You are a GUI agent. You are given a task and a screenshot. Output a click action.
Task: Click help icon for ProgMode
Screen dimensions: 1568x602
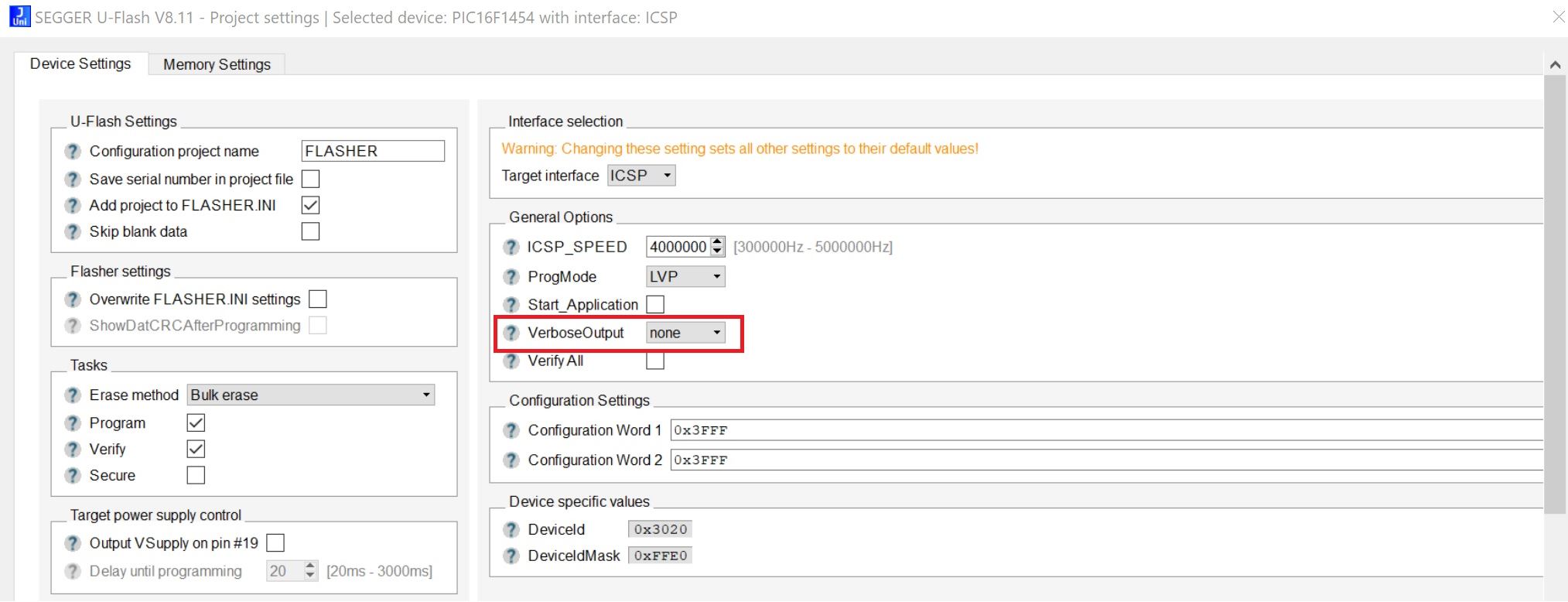click(x=511, y=276)
